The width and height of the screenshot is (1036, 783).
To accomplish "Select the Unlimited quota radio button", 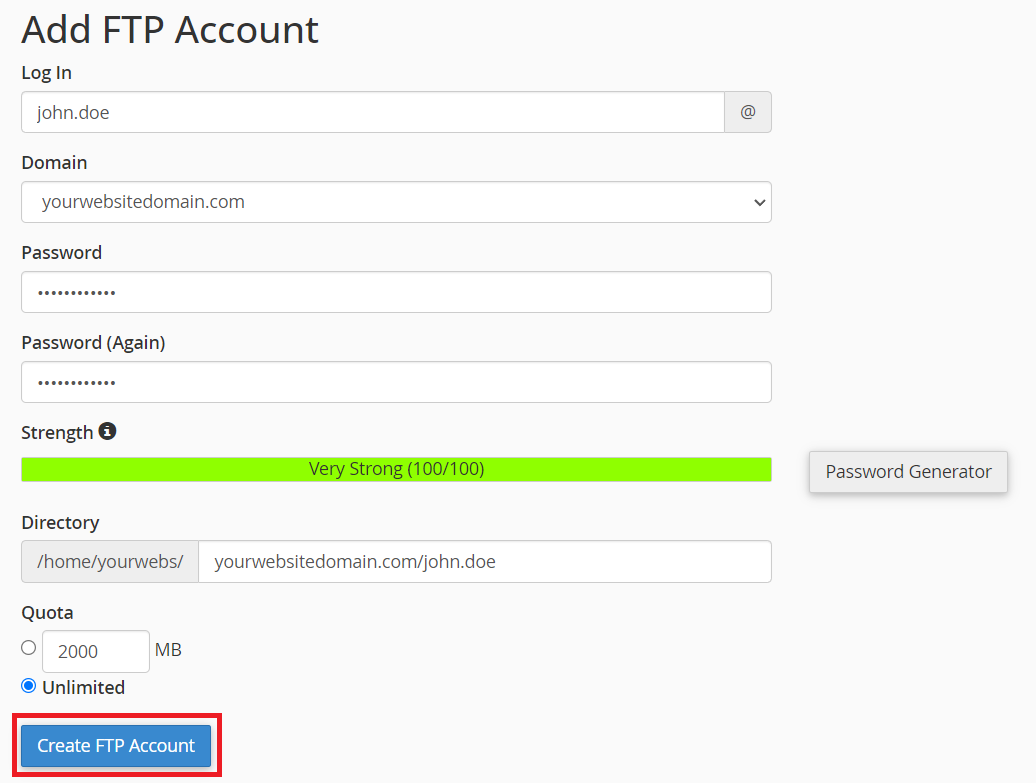I will coord(28,685).
